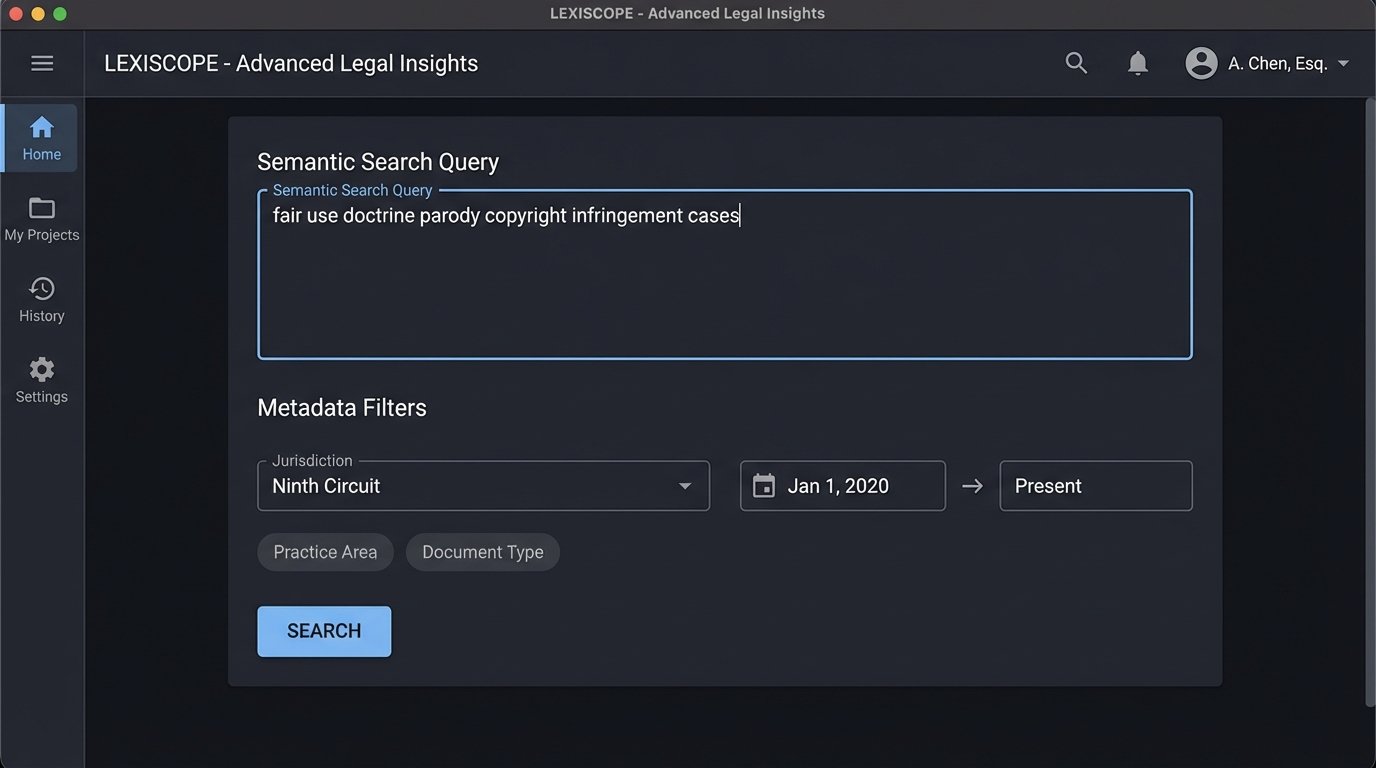This screenshot has width=1376, height=768.
Task: Enable the Document Type filter chip
Action: [x=482, y=551]
